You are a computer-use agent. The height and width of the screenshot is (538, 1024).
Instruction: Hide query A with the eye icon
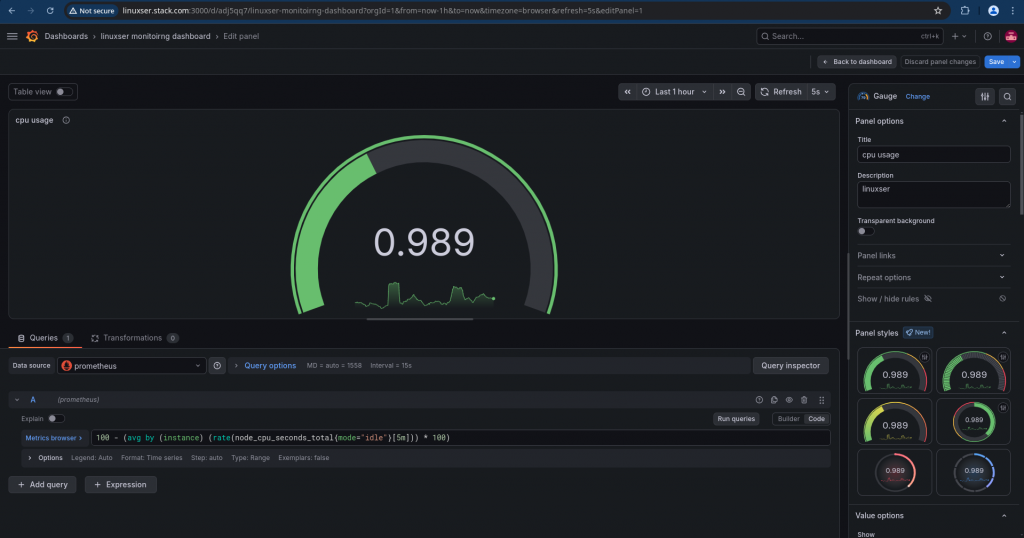coord(789,400)
